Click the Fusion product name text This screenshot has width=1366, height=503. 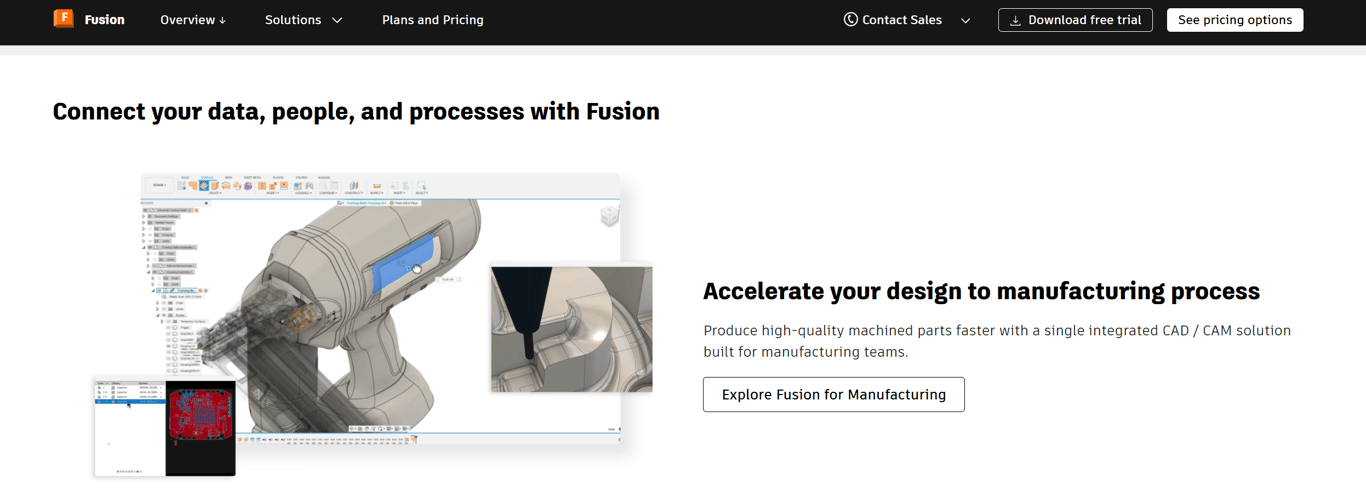(x=104, y=20)
